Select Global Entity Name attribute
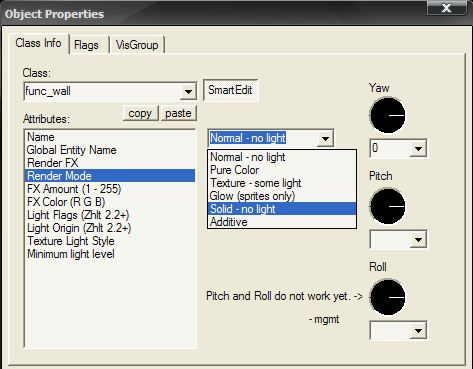The image size is (473, 369). coord(110,150)
